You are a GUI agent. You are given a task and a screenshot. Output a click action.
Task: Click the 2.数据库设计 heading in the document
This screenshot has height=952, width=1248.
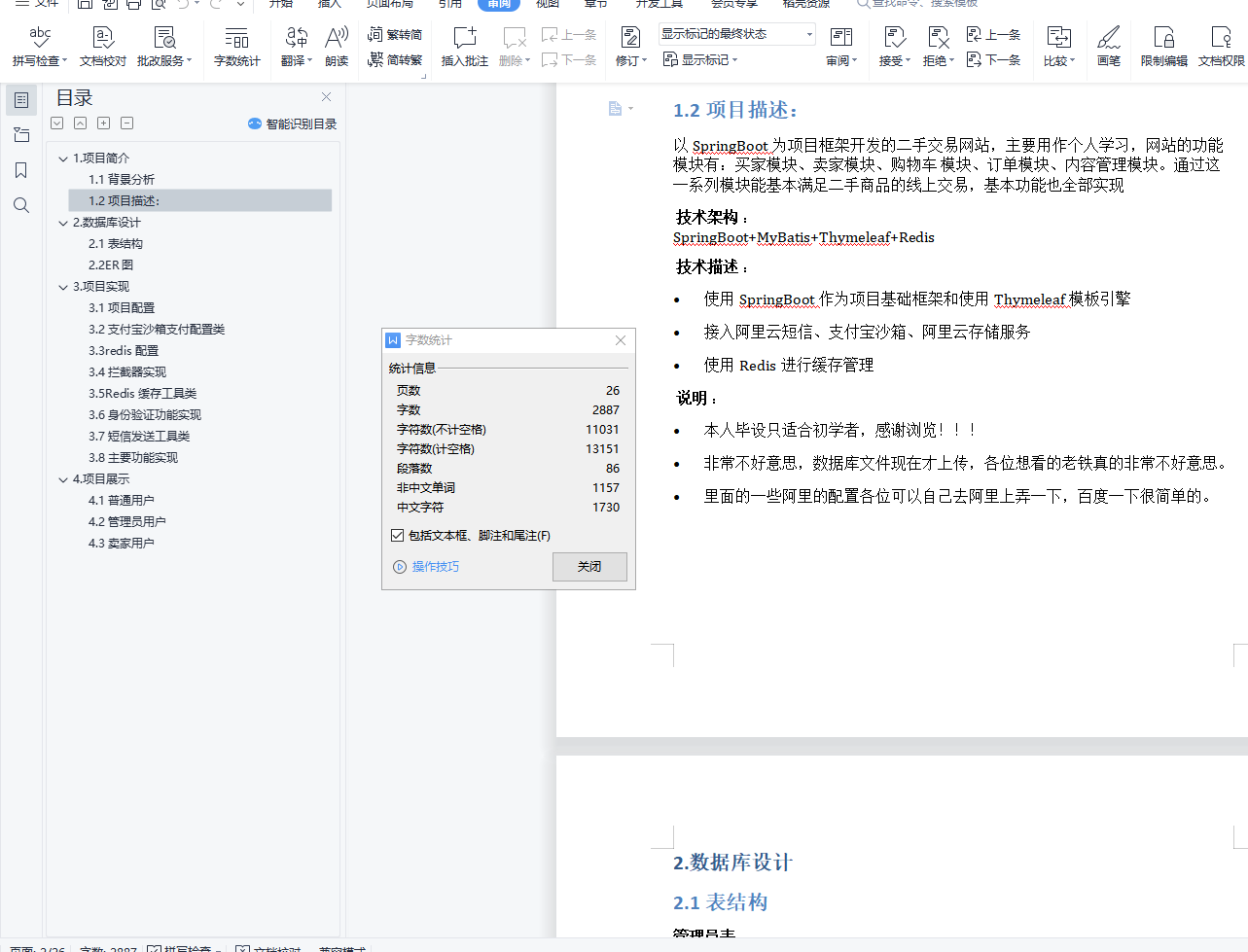point(732,863)
